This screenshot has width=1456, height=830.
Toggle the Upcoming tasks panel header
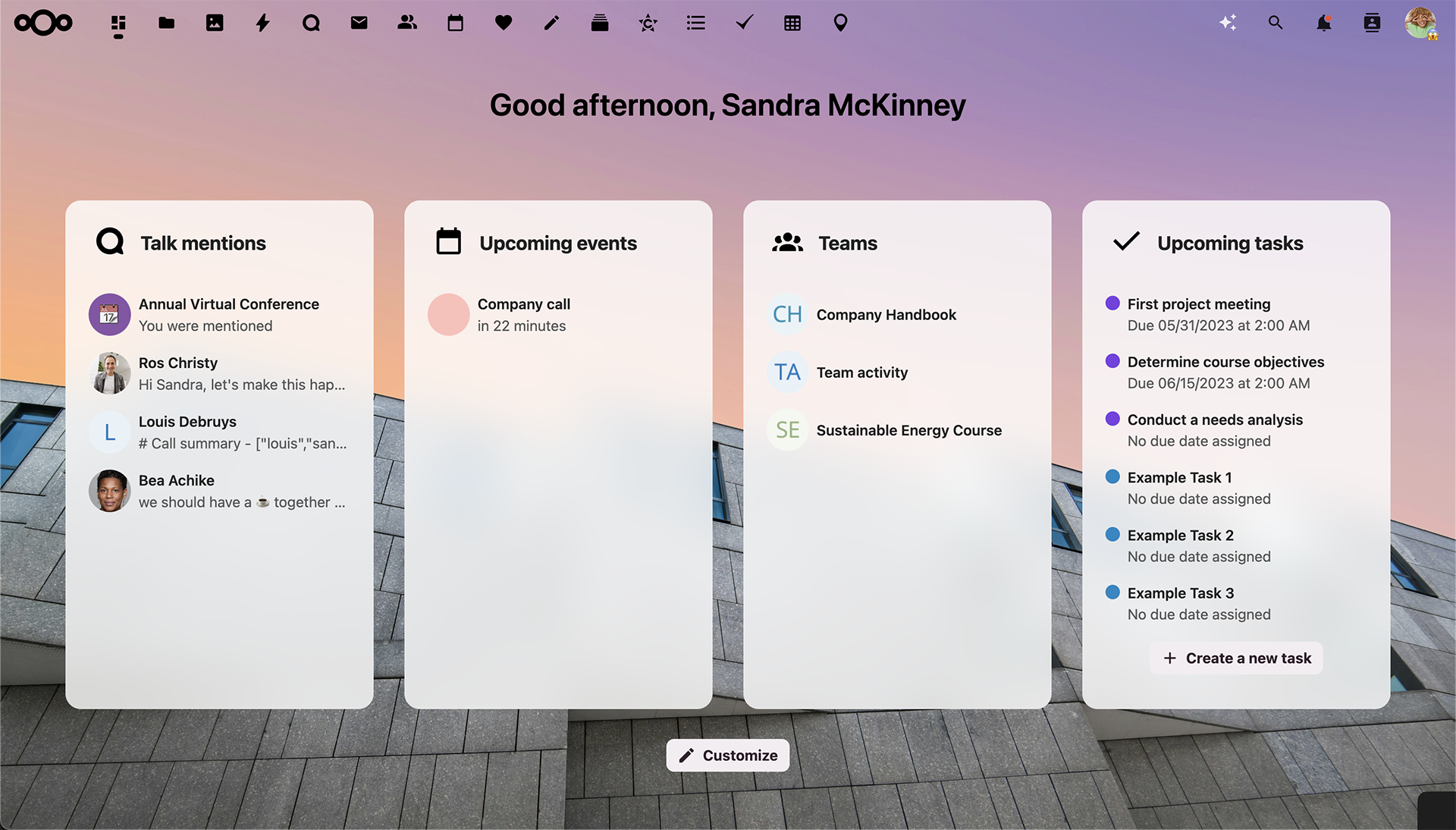pyautogui.click(x=1229, y=242)
